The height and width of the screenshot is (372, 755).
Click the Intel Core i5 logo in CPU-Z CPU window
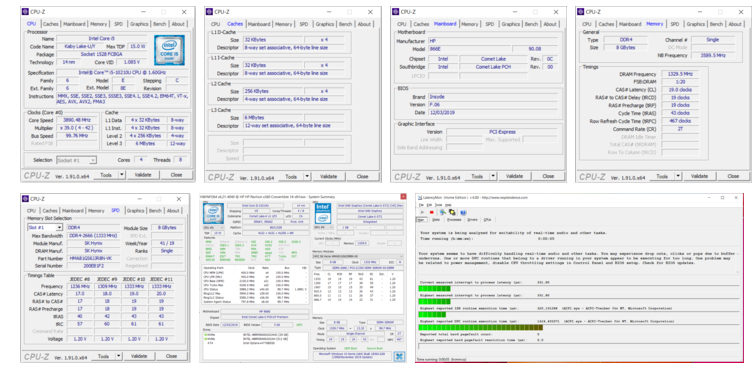169,50
